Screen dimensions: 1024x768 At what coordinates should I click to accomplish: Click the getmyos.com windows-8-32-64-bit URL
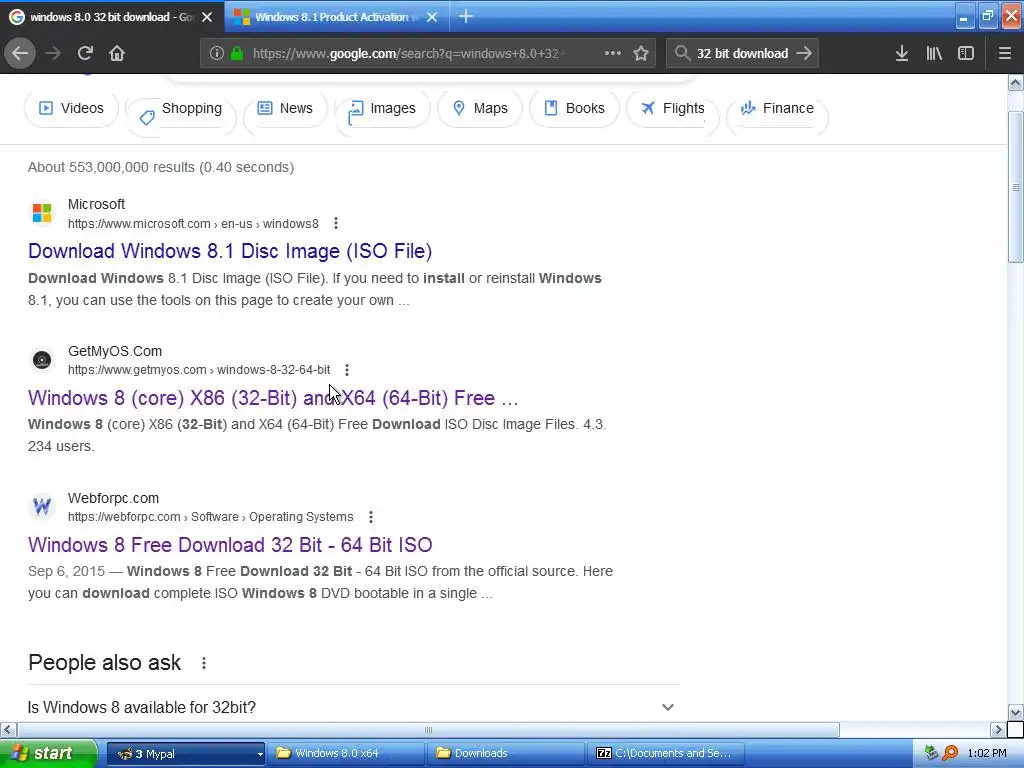199,370
